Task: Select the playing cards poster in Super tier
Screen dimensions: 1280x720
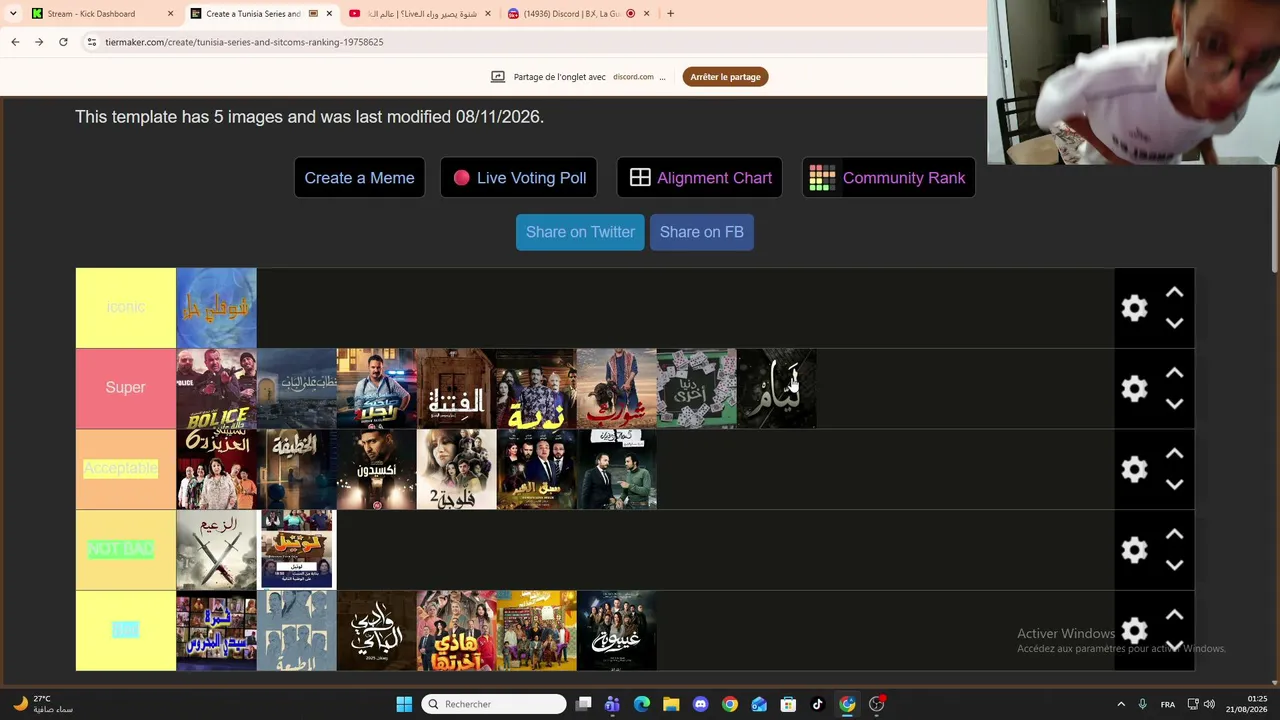Action: coord(696,388)
